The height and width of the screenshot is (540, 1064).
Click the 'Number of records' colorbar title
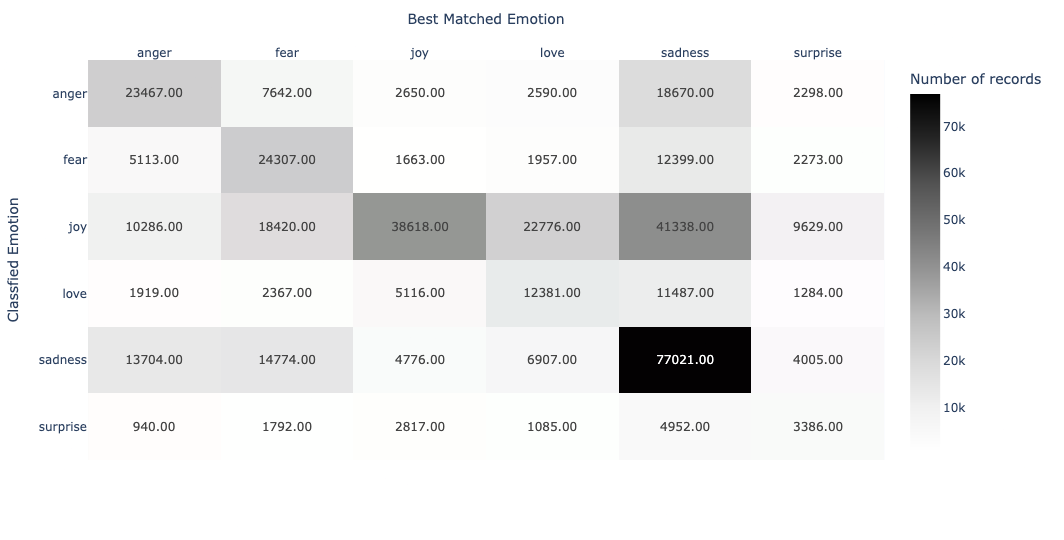click(975, 79)
